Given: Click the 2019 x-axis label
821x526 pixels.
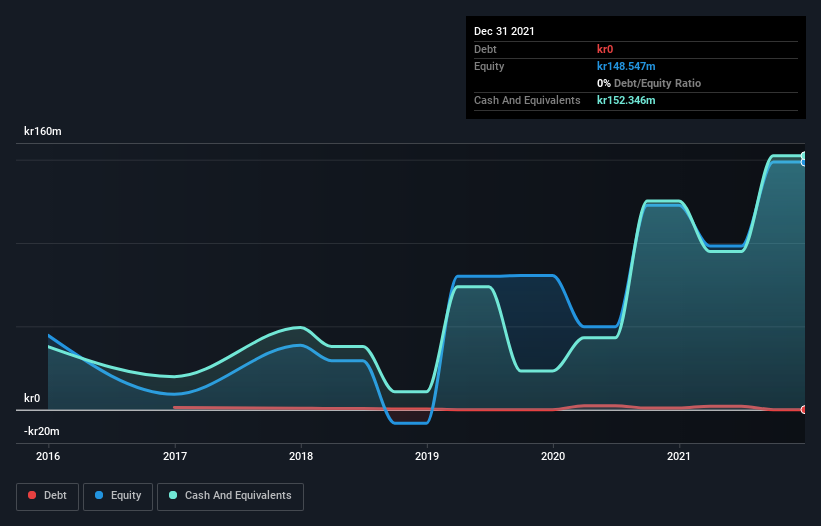Looking at the screenshot, I should pyautogui.click(x=427, y=456).
